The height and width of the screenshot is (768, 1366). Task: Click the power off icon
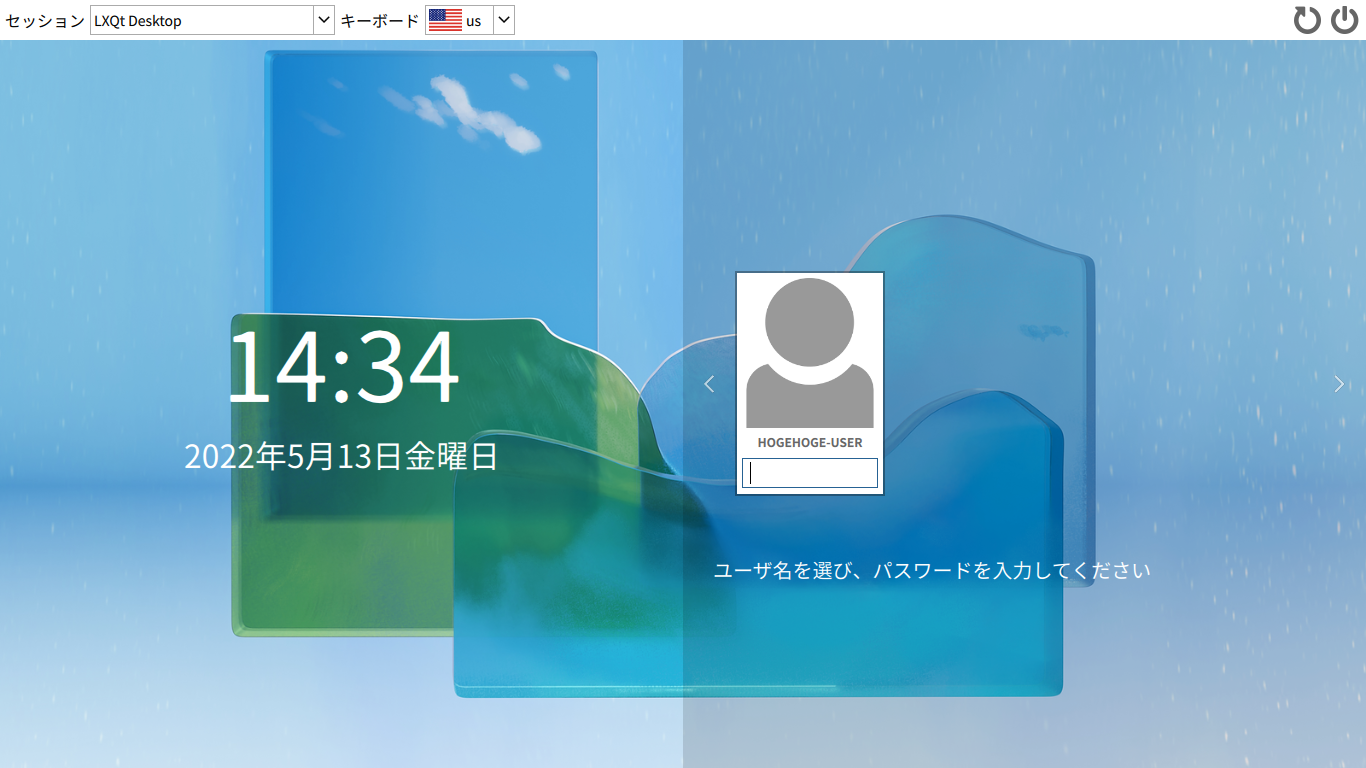(x=1345, y=20)
